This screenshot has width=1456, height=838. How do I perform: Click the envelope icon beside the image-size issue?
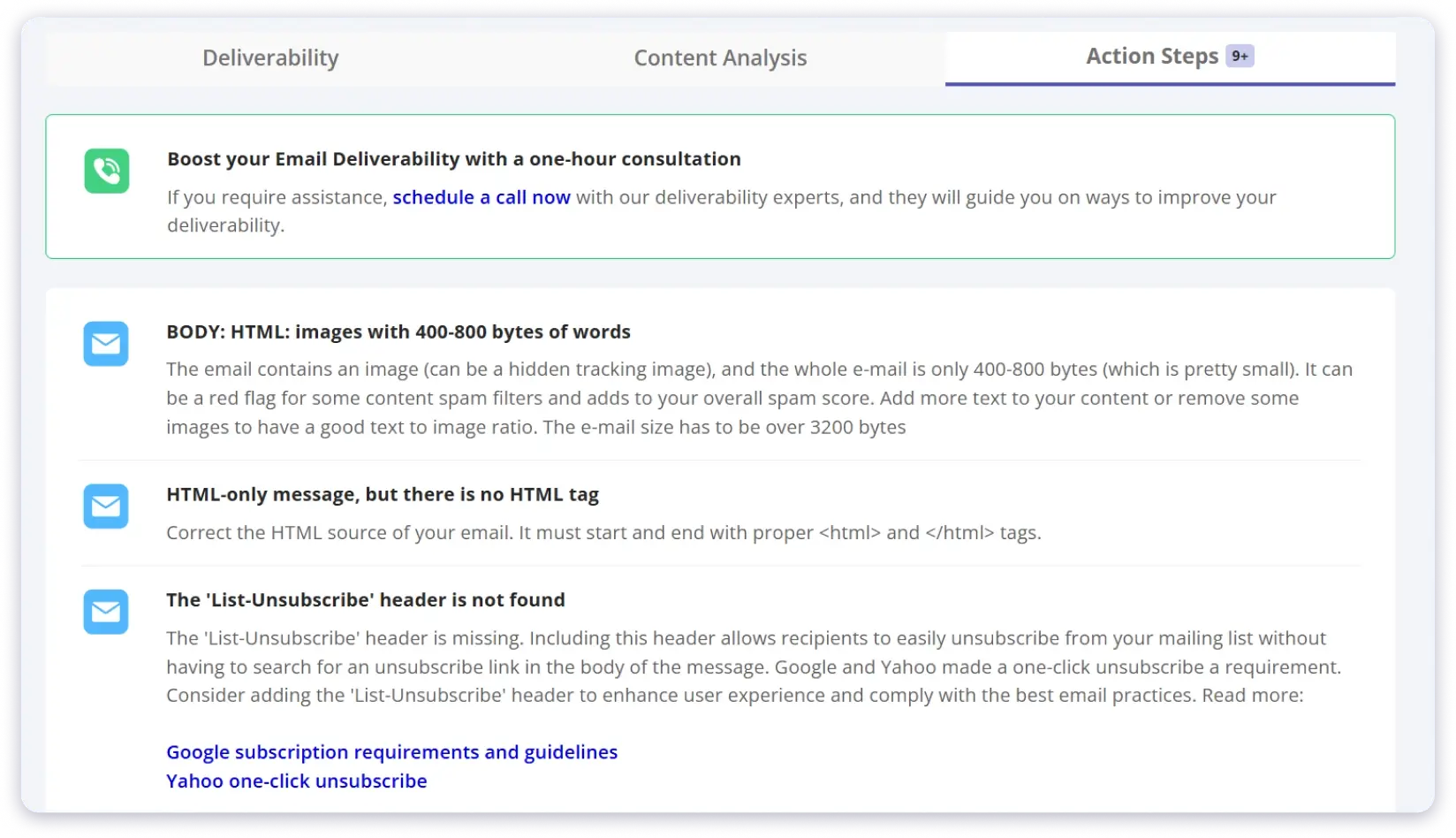(x=106, y=344)
